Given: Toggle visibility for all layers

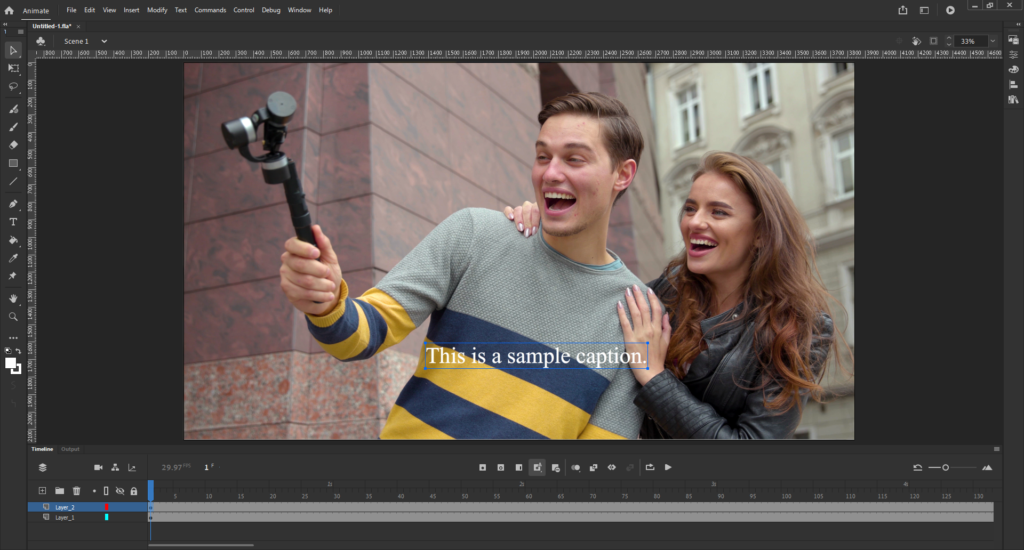Looking at the screenshot, I should pos(120,491).
